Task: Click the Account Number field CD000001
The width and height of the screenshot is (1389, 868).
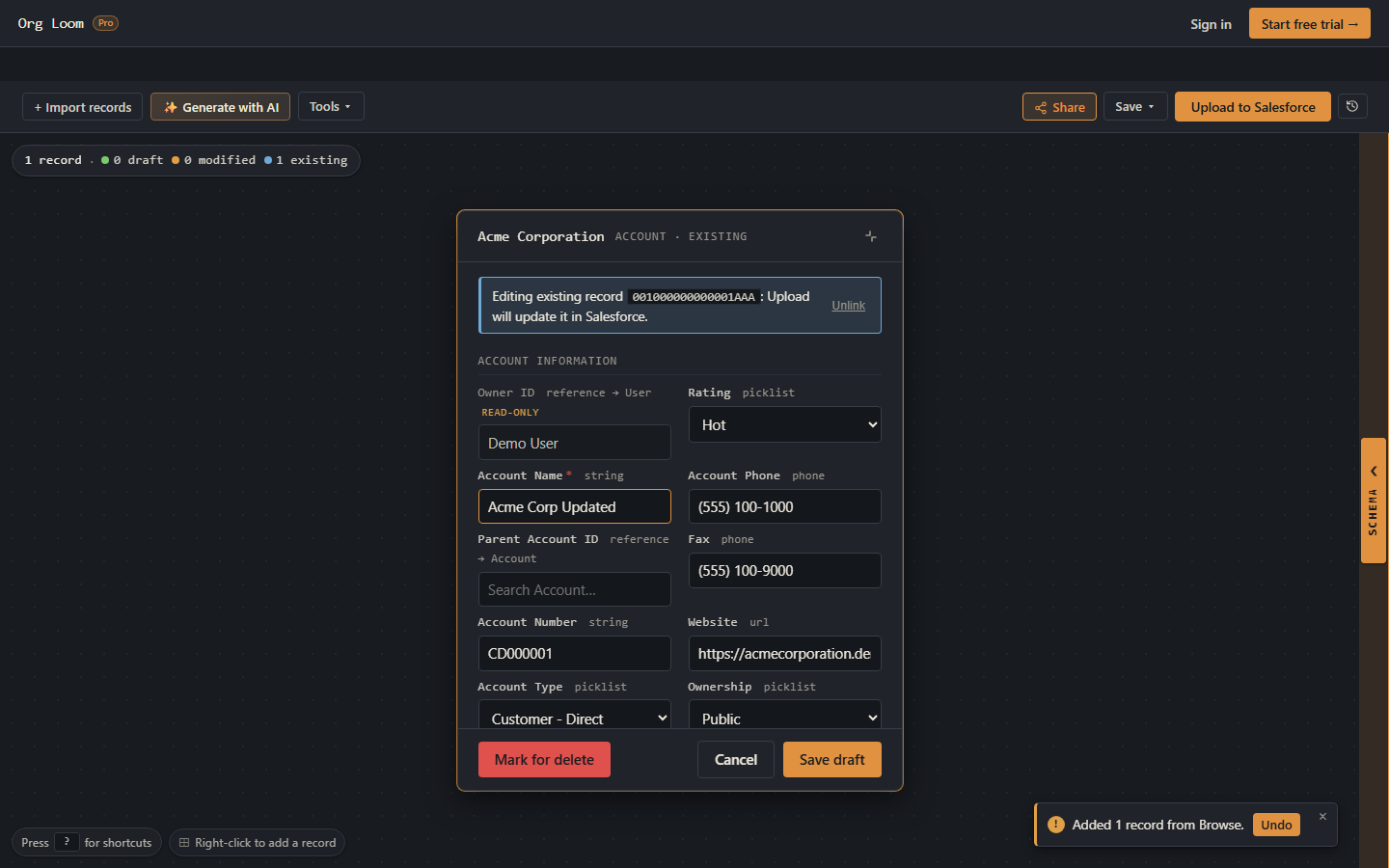Action: 575,654
